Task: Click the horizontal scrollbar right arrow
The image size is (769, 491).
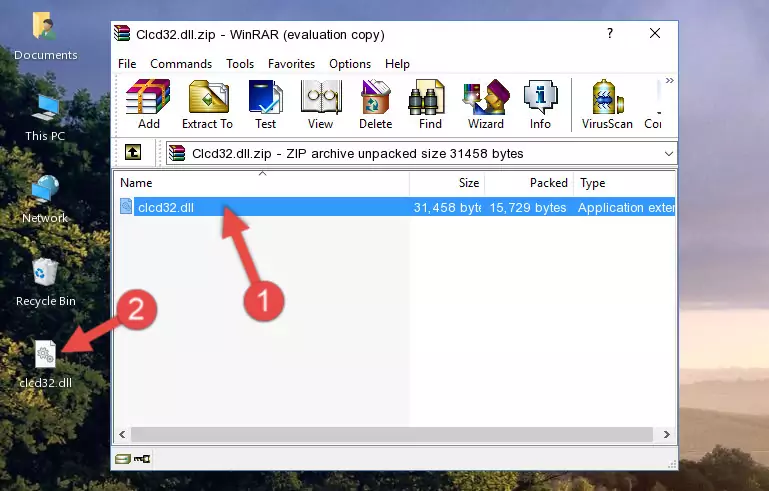Action: (x=666, y=434)
